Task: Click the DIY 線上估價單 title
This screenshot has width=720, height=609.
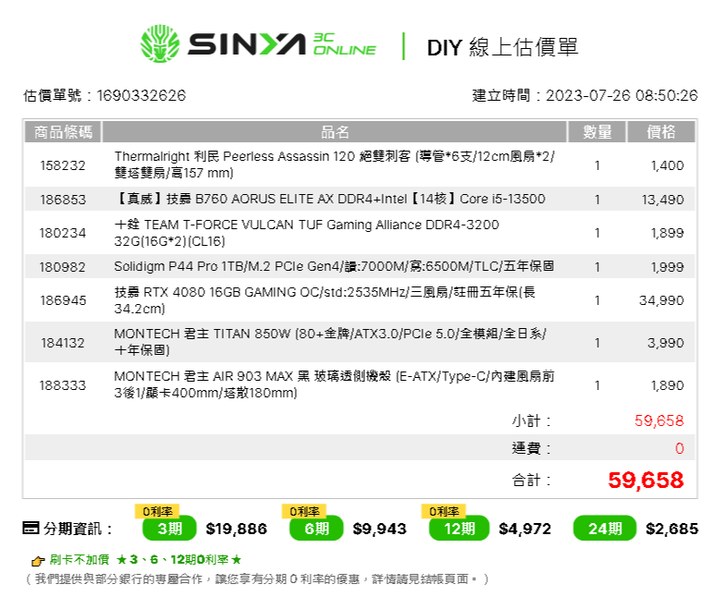Action: [502, 47]
